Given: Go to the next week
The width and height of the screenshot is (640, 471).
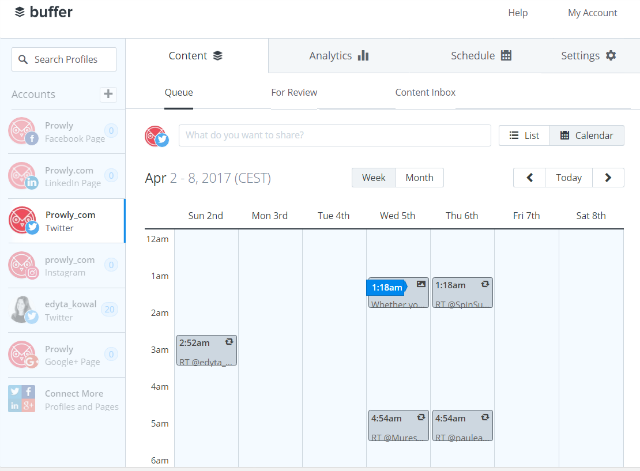Looking at the screenshot, I should coord(608,178).
